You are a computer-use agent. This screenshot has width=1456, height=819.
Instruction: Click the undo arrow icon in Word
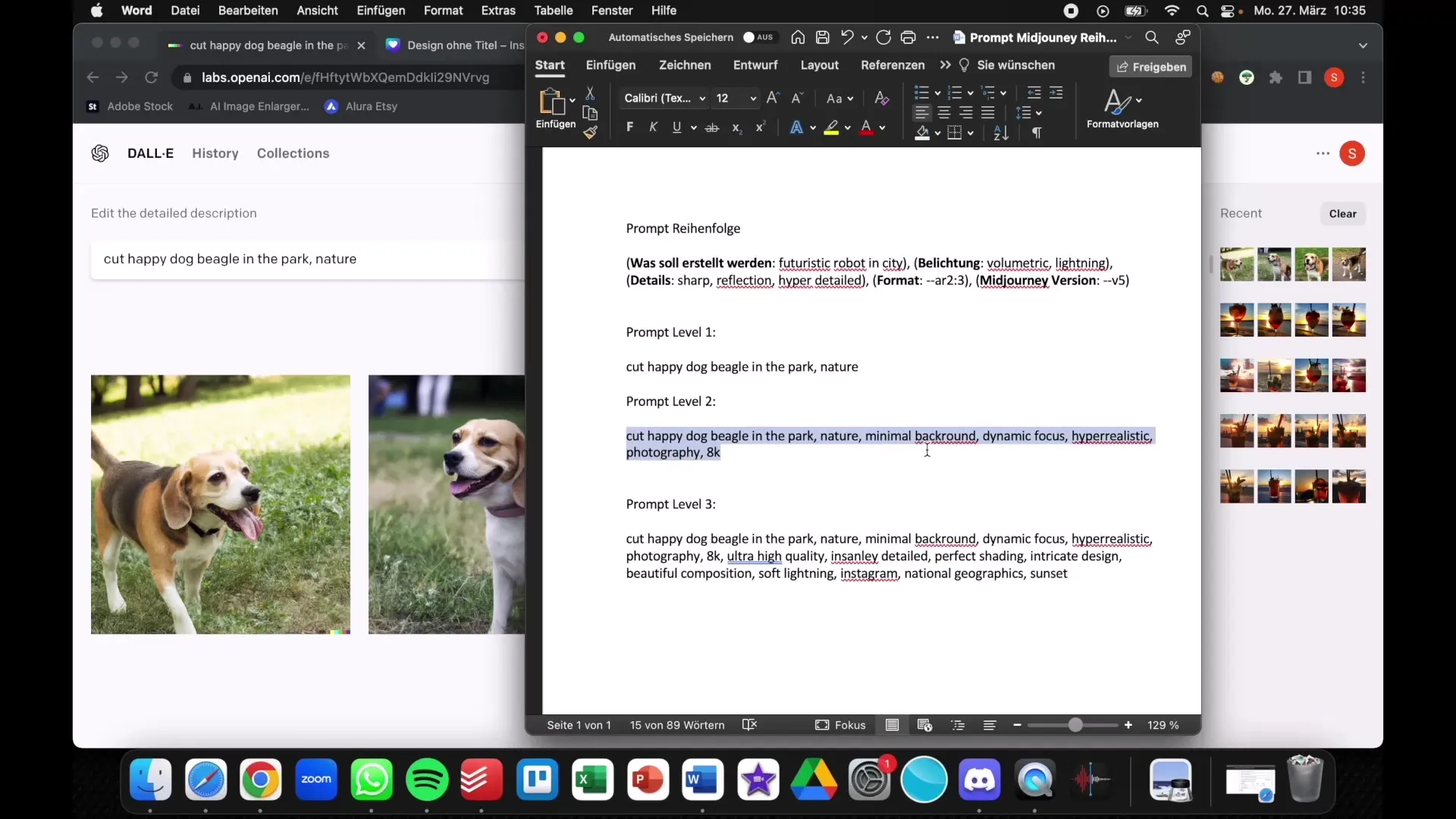coord(847,37)
